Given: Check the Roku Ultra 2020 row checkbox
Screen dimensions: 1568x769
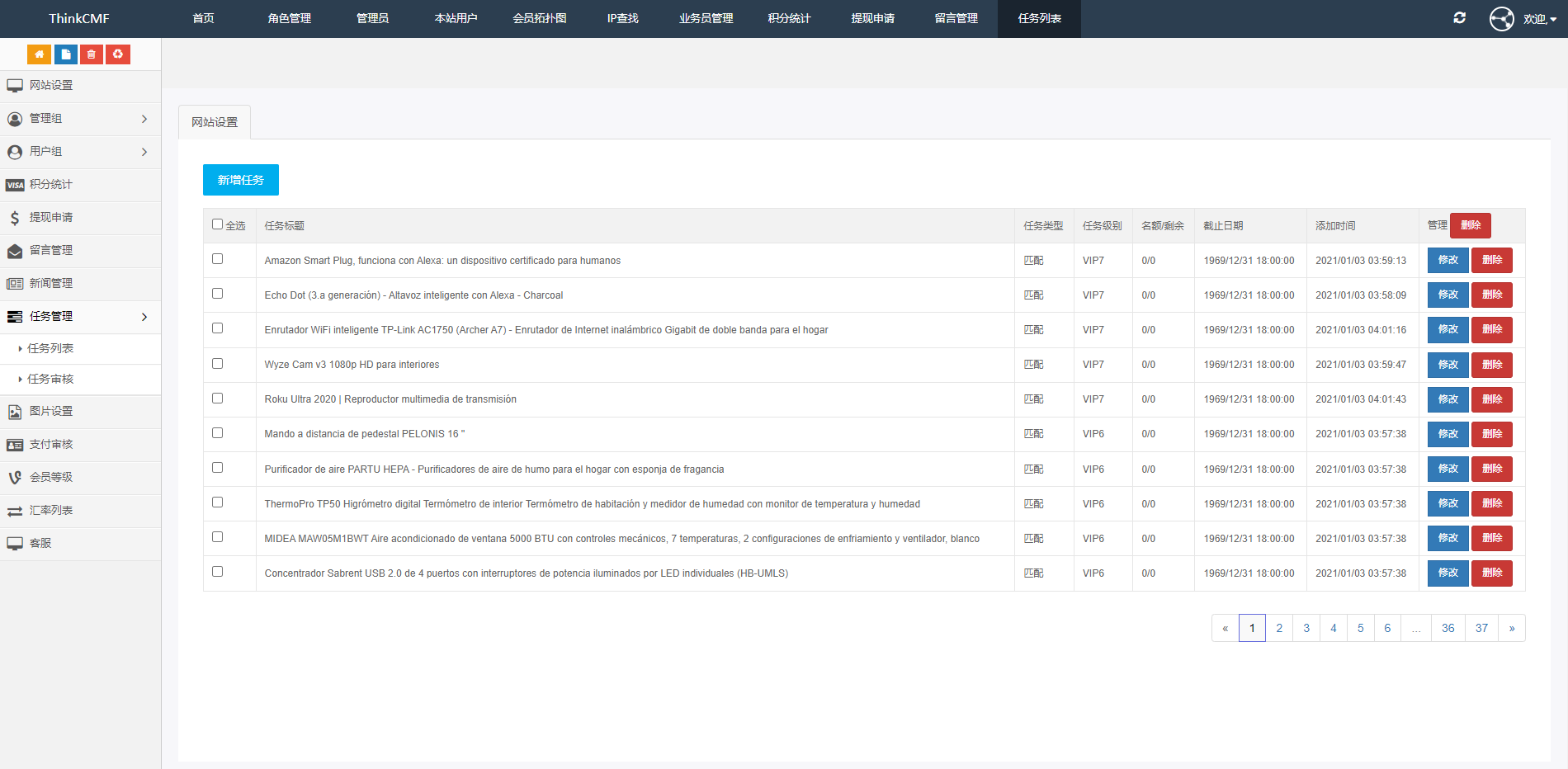Looking at the screenshot, I should 217,399.
